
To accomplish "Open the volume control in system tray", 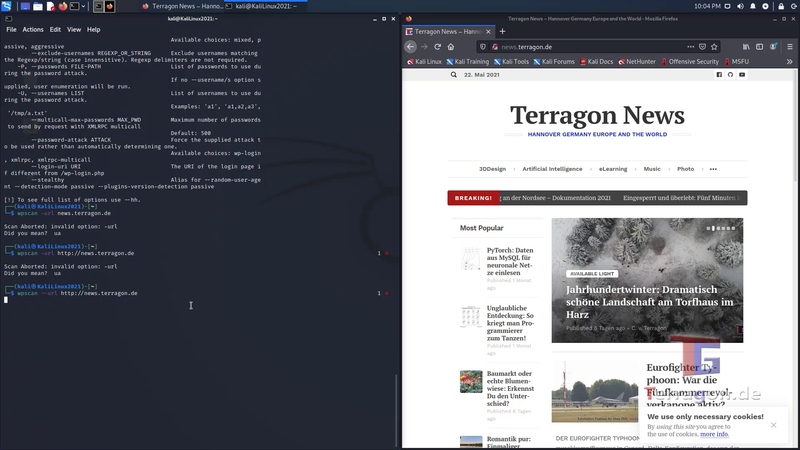I will point(740,6).
